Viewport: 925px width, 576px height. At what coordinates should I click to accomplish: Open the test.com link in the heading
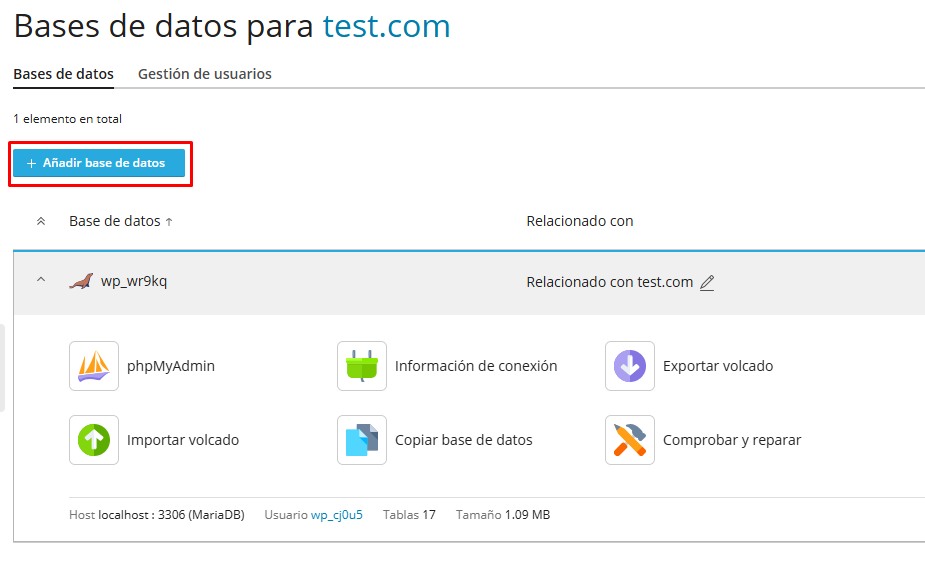386,26
